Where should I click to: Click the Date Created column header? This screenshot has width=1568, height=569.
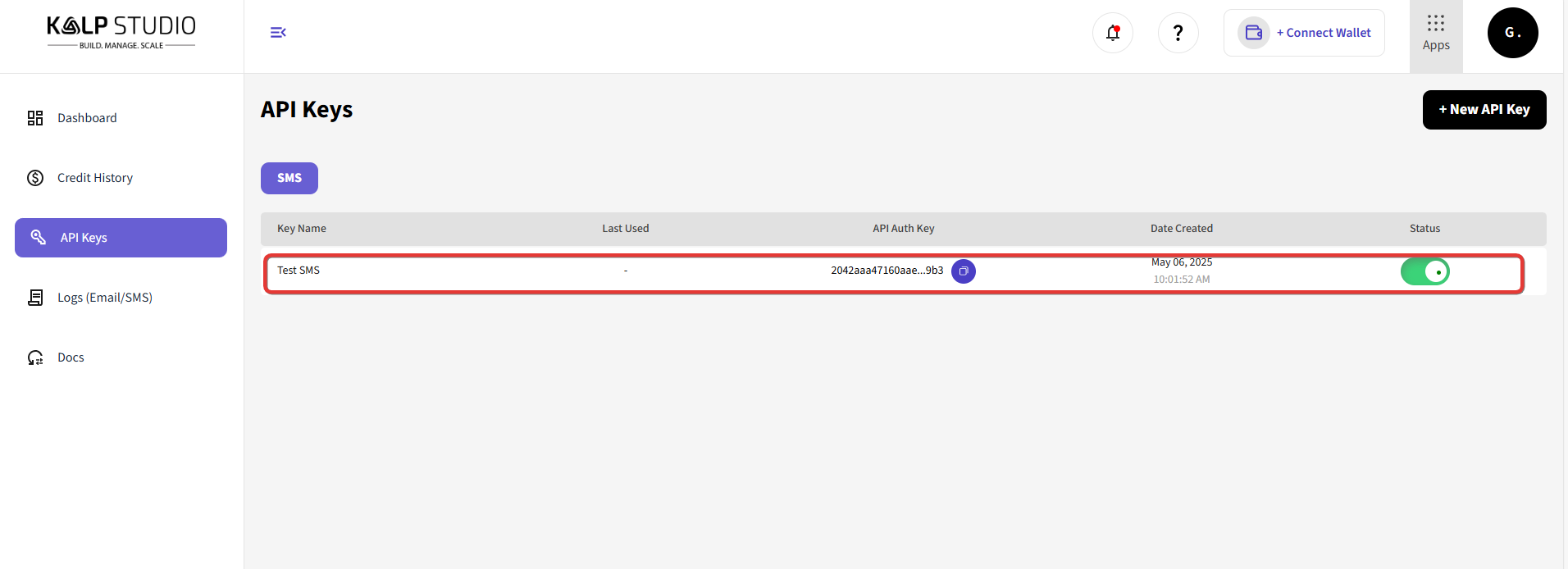[x=1181, y=229]
